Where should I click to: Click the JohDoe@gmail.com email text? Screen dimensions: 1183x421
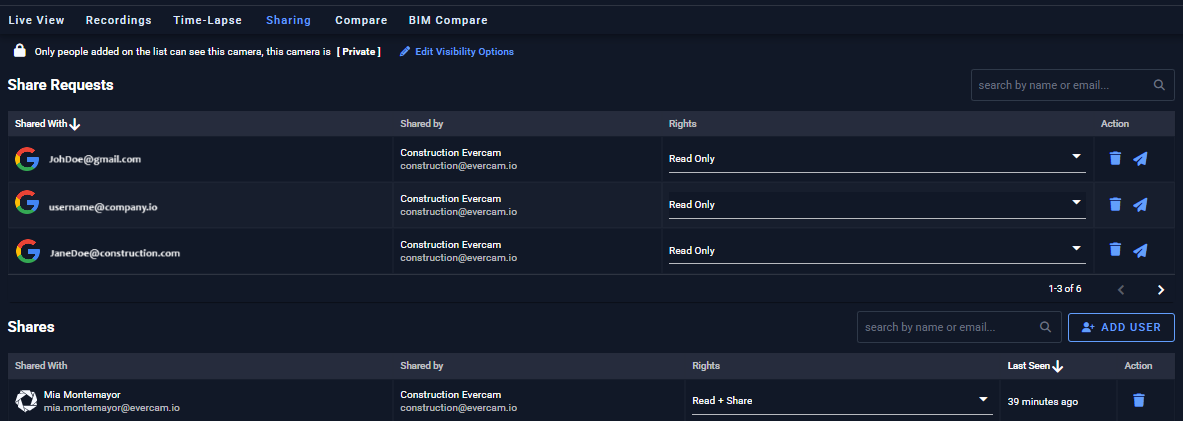pyautogui.click(x=95, y=159)
